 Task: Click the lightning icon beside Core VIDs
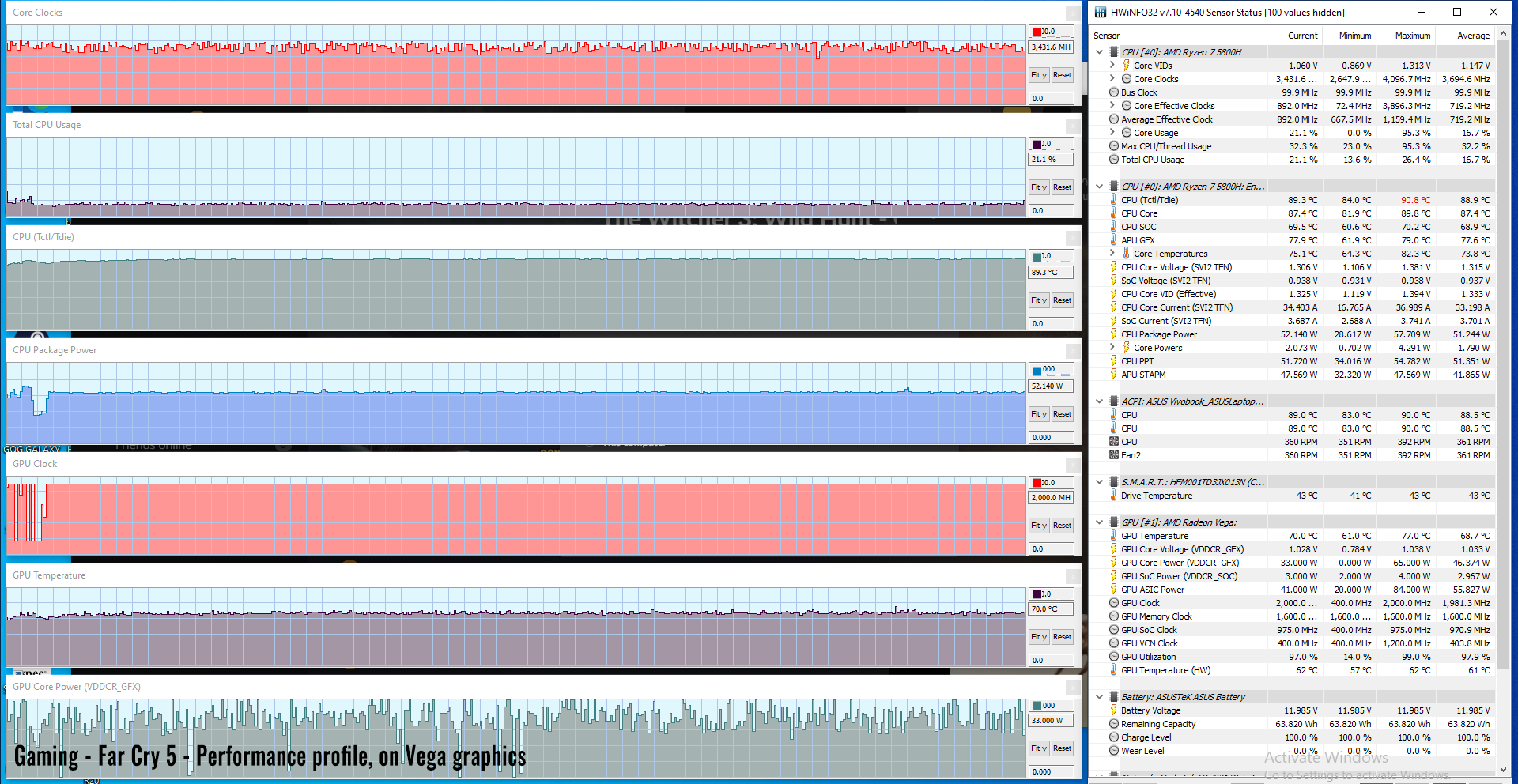point(1126,66)
